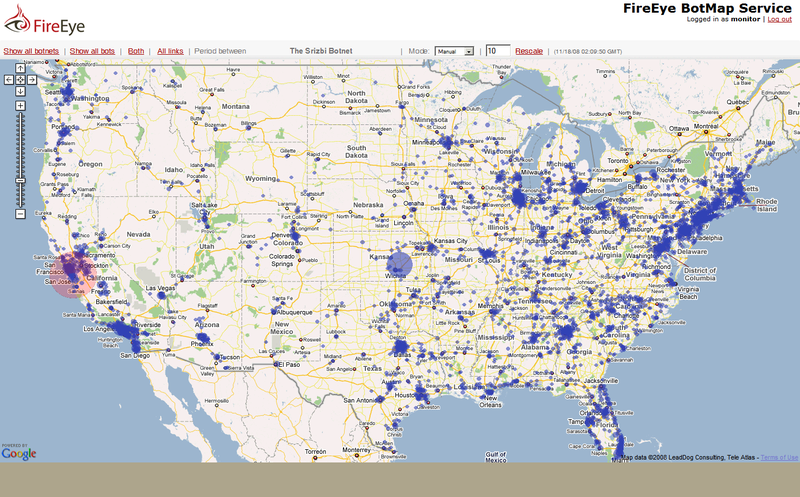This screenshot has height=497, width=800.
Task: Click the GMT timestamp text
Action: pyautogui.click(x=588, y=52)
